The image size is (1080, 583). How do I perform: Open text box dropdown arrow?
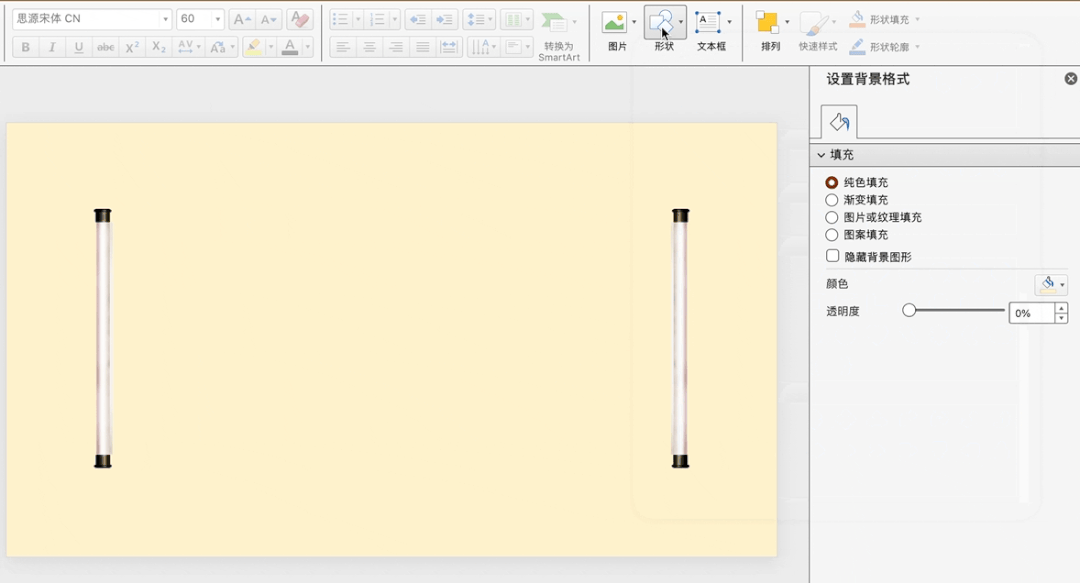(729, 23)
